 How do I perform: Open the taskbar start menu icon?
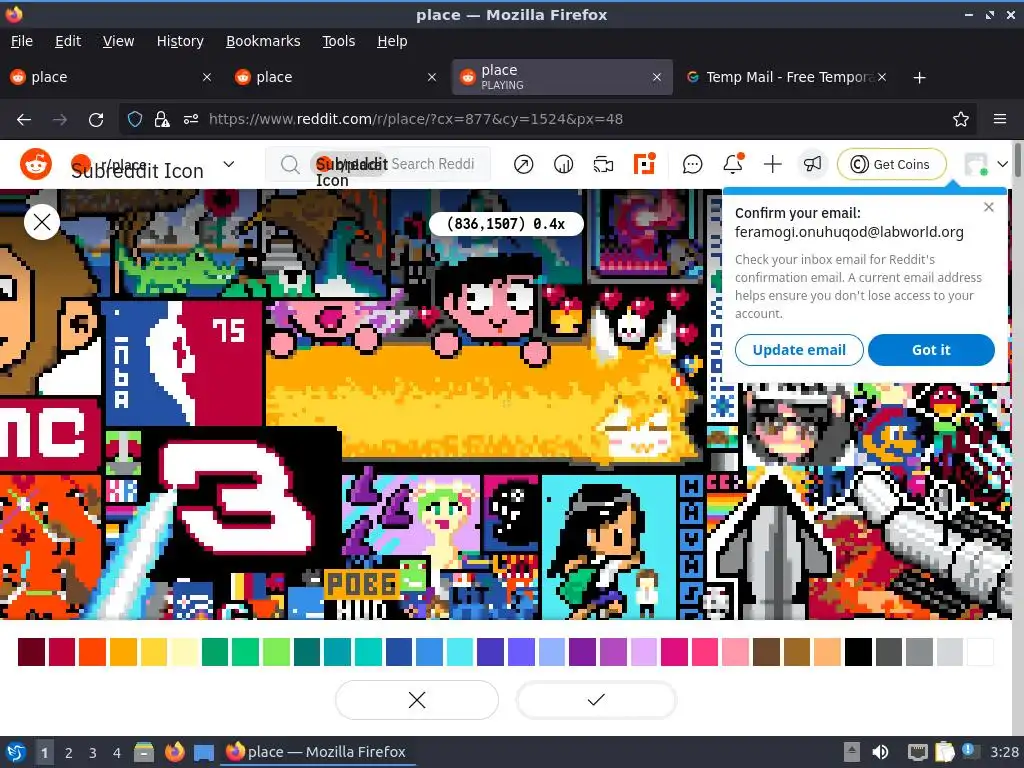(x=16, y=752)
